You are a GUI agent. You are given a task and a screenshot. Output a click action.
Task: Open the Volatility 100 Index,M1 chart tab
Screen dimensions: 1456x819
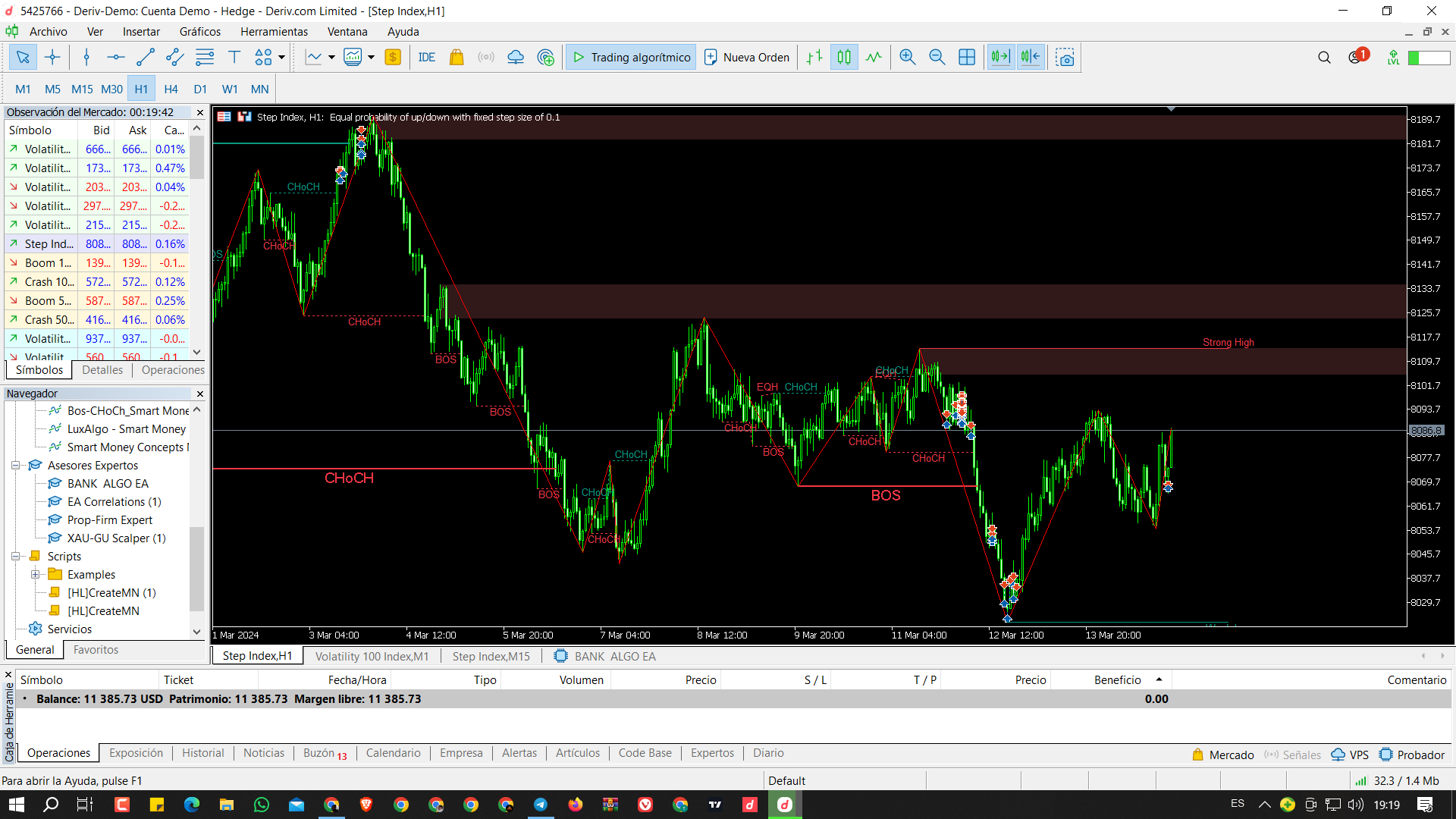tap(372, 657)
